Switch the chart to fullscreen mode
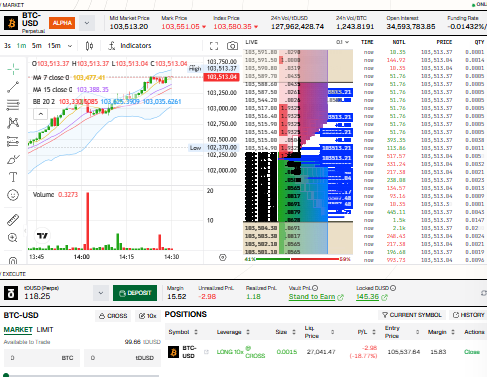487x377 pixels. (214, 46)
